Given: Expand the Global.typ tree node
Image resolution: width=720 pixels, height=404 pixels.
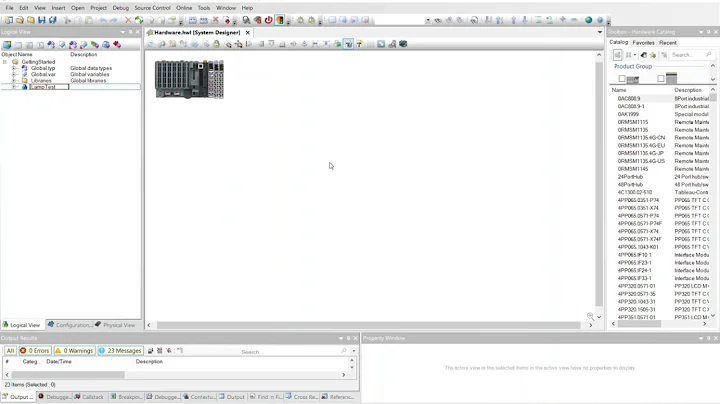Looking at the screenshot, I should (x=14, y=68).
